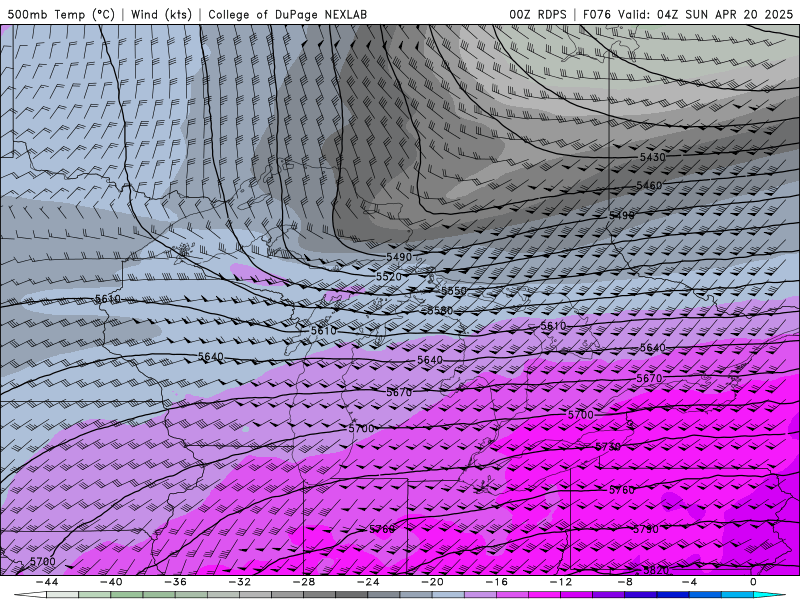Click the "500mb Temp (°C)" title text

(61, 14)
